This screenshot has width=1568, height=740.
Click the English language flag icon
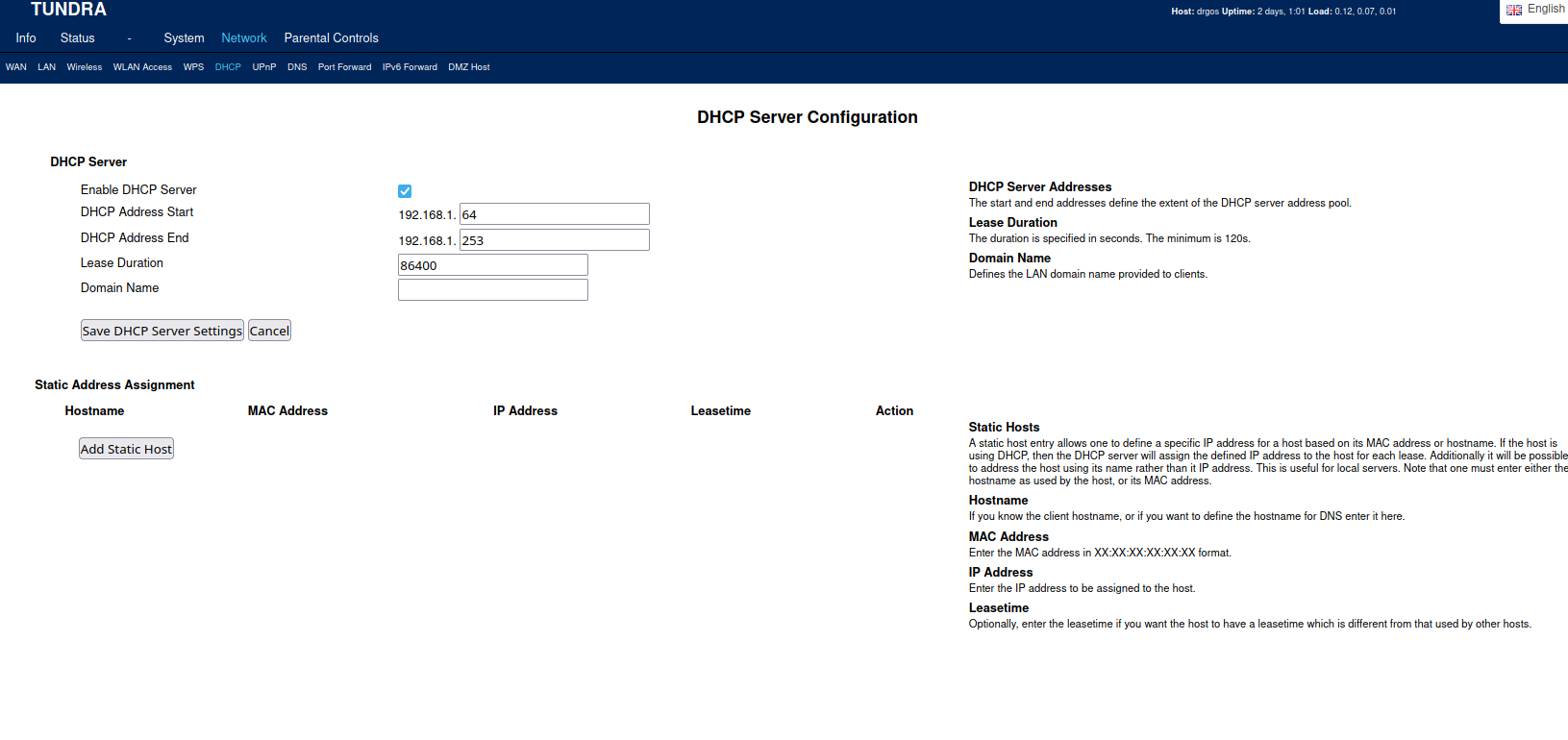click(1514, 10)
